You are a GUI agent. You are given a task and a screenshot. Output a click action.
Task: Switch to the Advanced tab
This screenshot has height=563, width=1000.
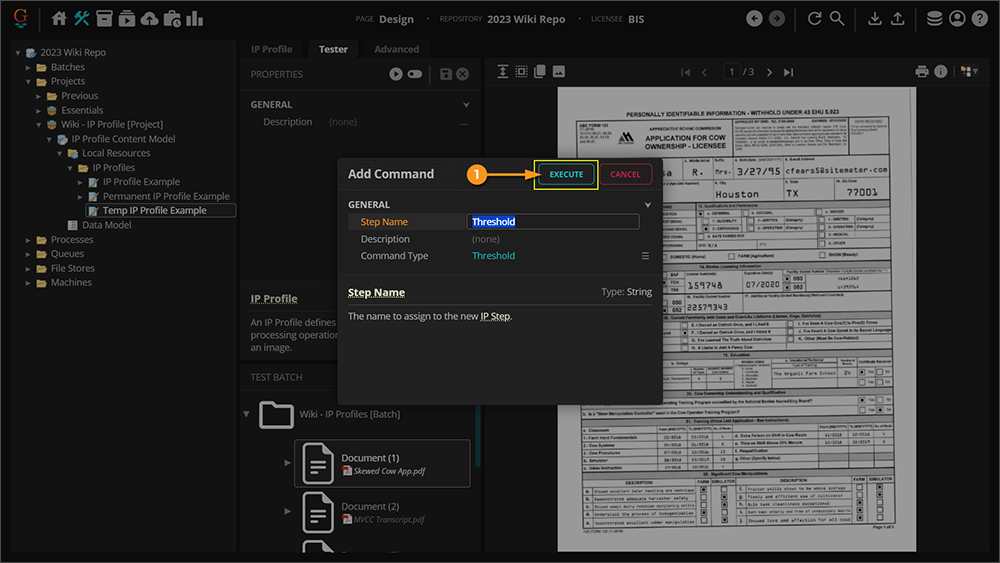point(396,49)
